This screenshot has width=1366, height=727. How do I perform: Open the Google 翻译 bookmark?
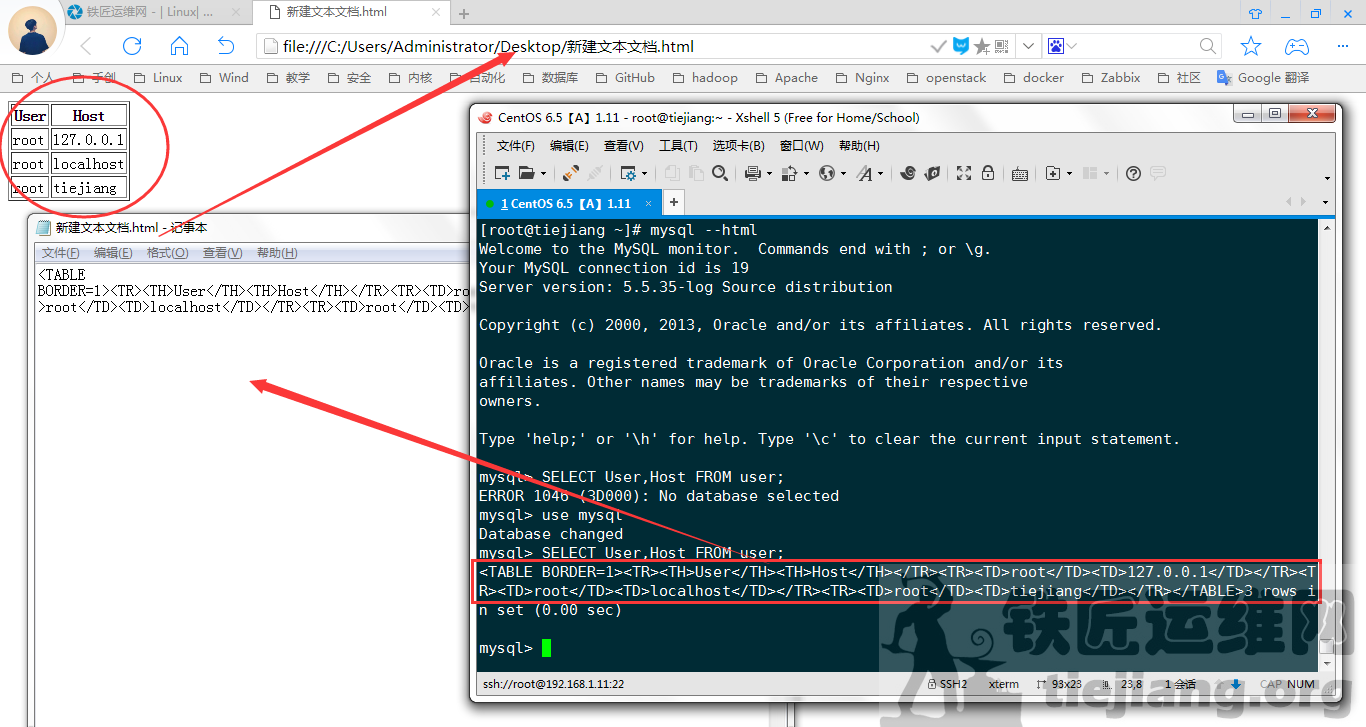click(1262, 77)
